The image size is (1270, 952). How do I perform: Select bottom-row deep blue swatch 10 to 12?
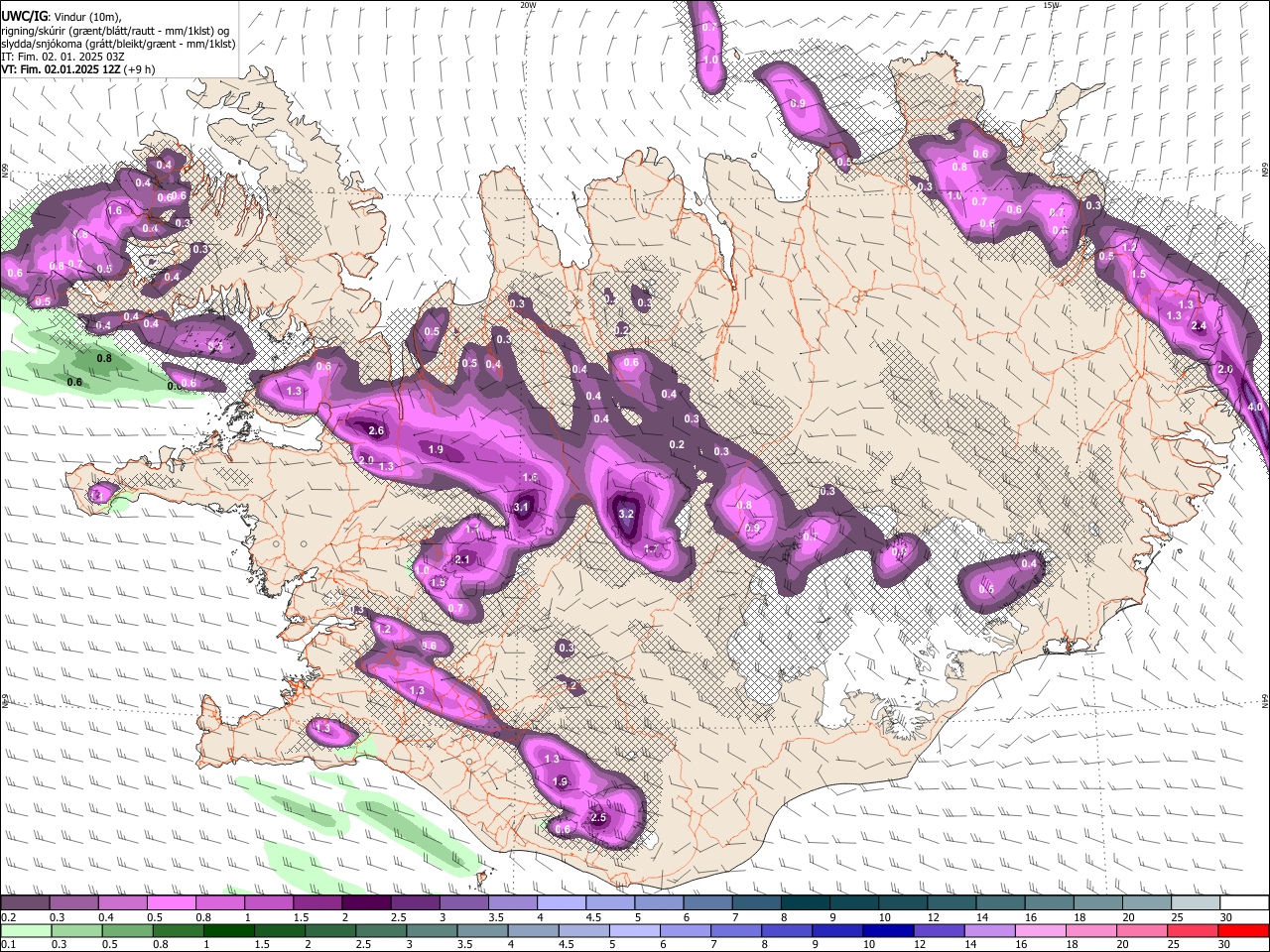pos(888,930)
